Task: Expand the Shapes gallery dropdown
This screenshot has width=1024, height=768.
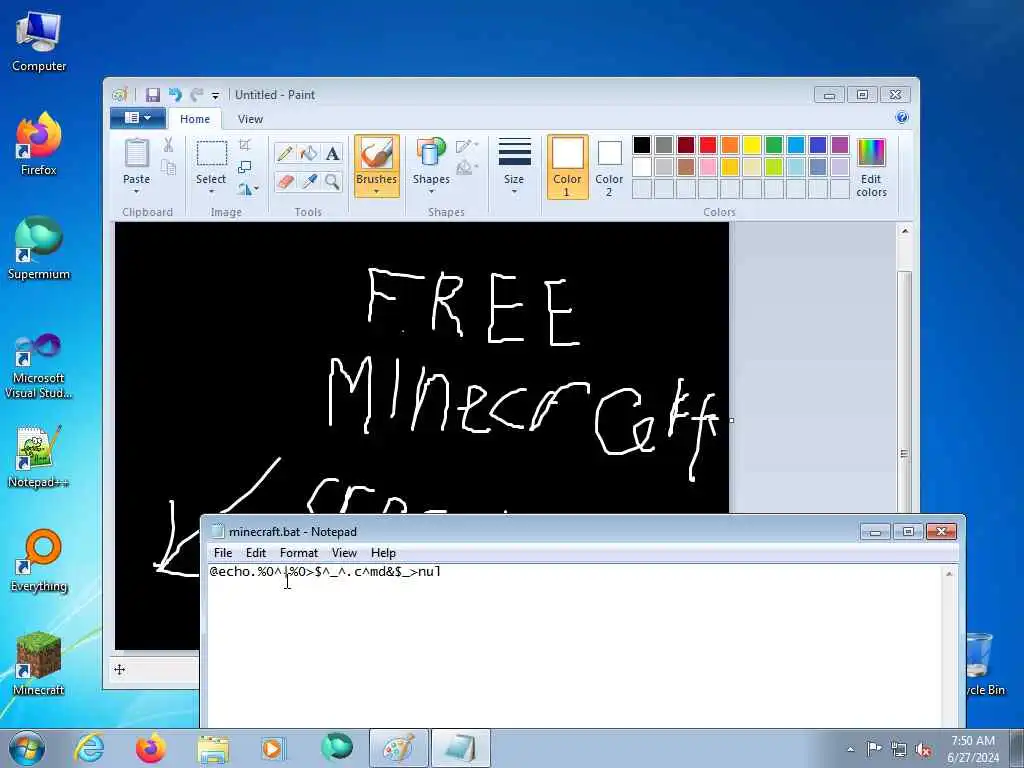Action: [x=431, y=192]
